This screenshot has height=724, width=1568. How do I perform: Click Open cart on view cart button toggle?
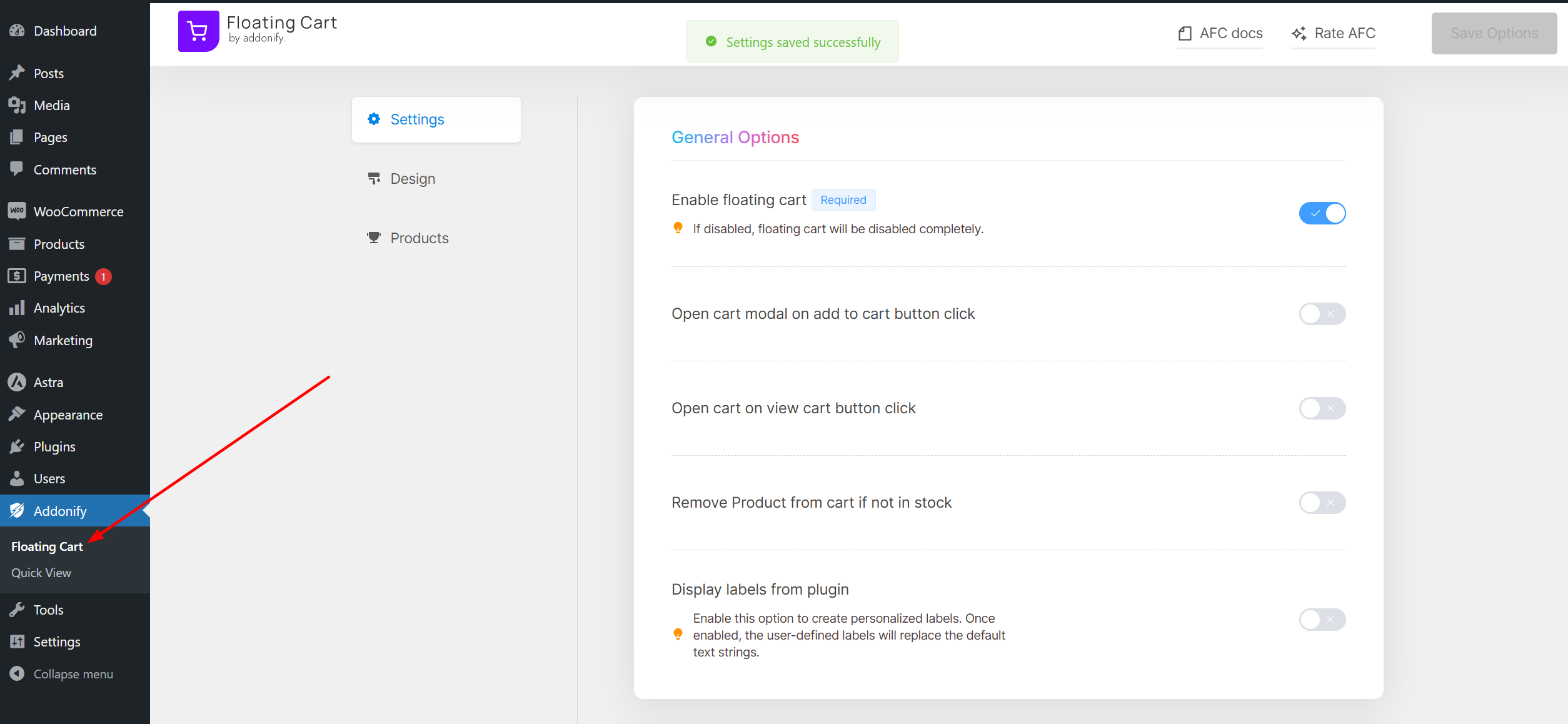click(1322, 407)
